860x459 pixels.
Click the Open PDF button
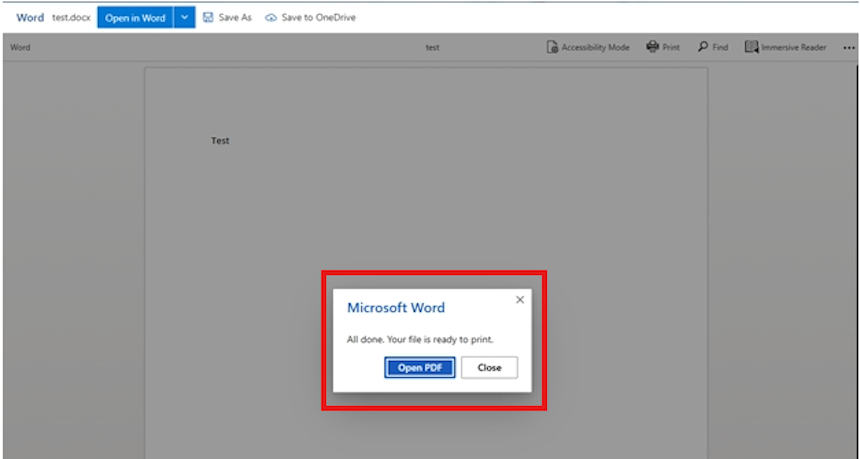tap(420, 368)
